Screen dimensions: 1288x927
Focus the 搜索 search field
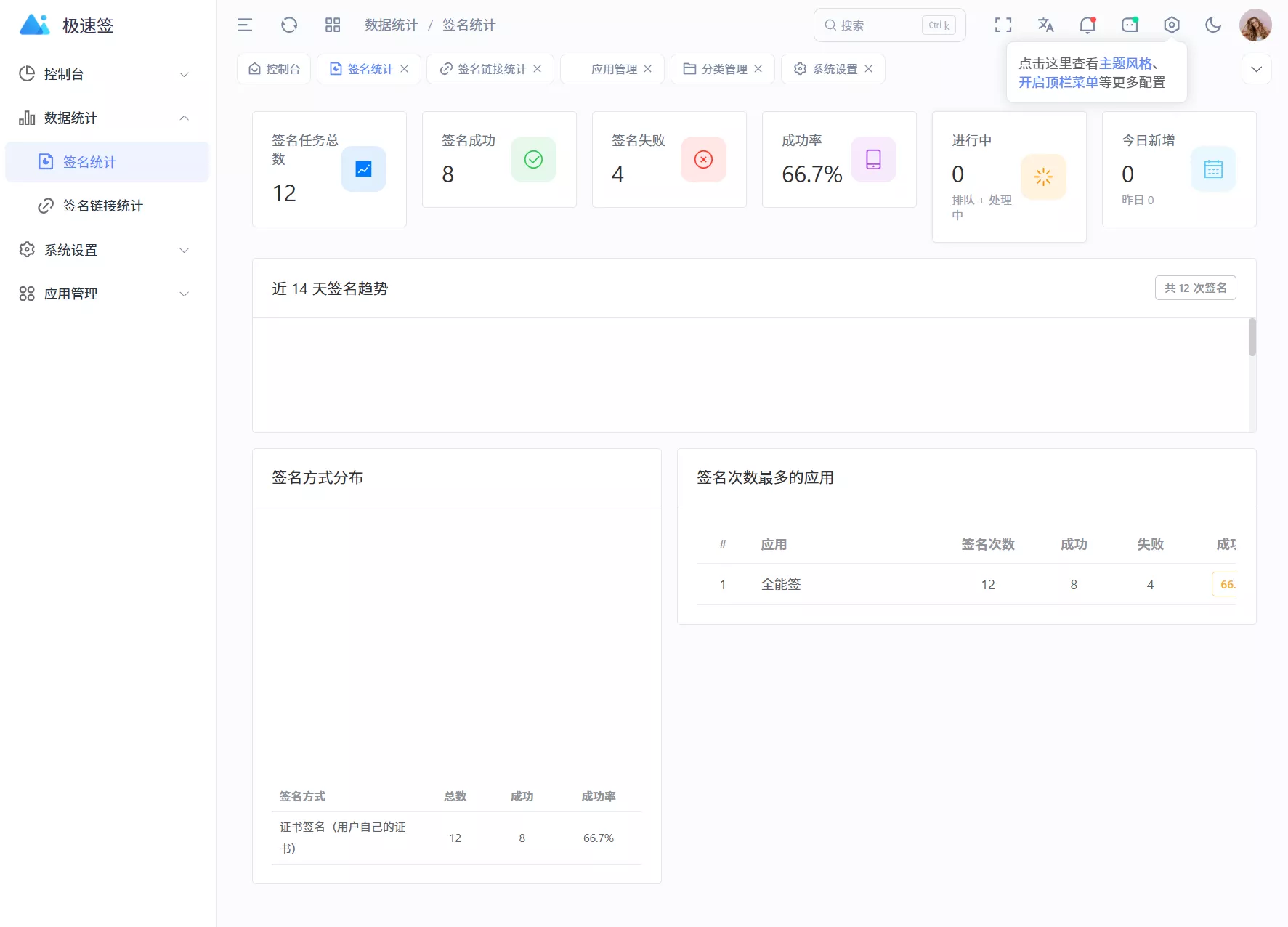point(890,25)
